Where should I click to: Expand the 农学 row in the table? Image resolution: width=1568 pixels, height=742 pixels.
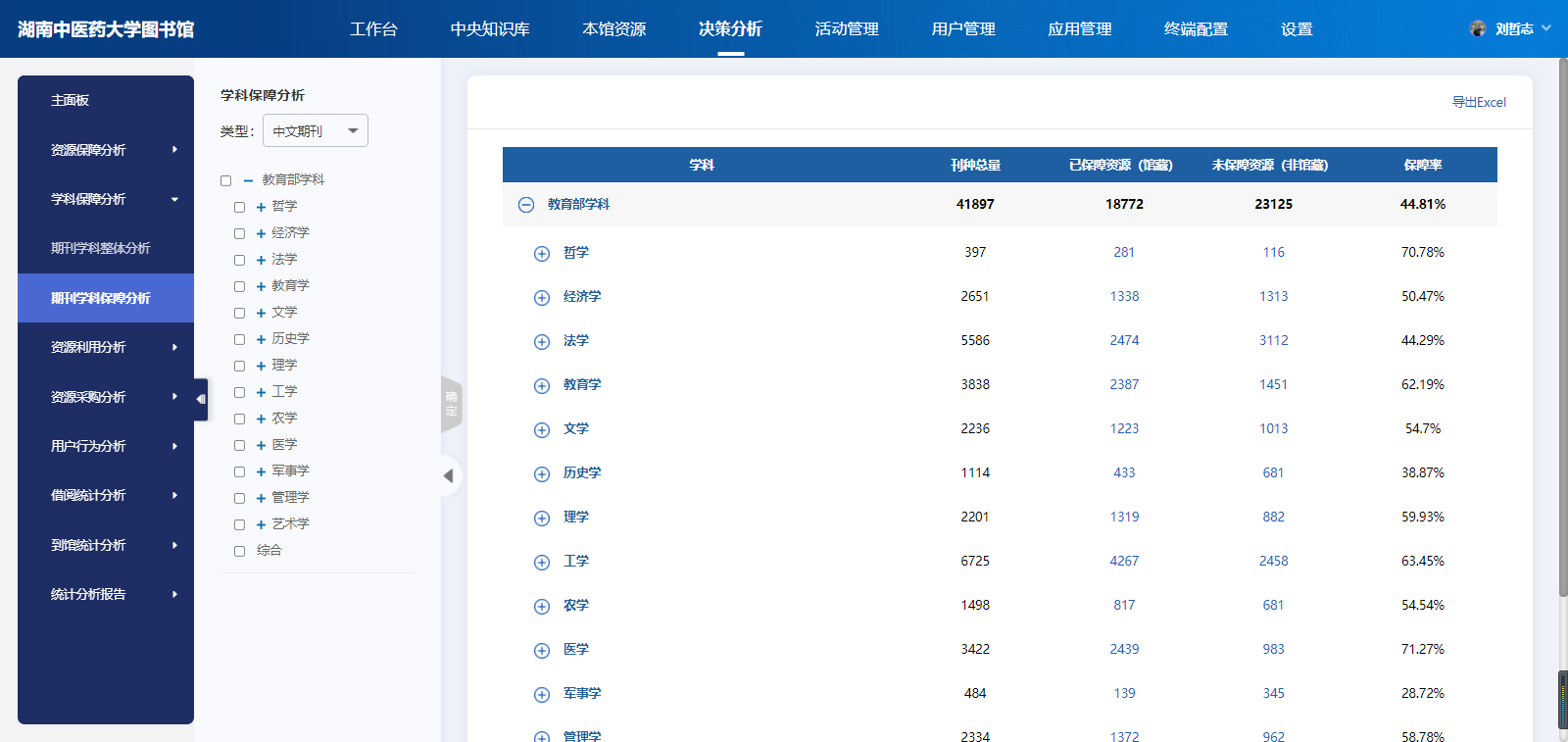pyautogui.click(x=542, y=607)
